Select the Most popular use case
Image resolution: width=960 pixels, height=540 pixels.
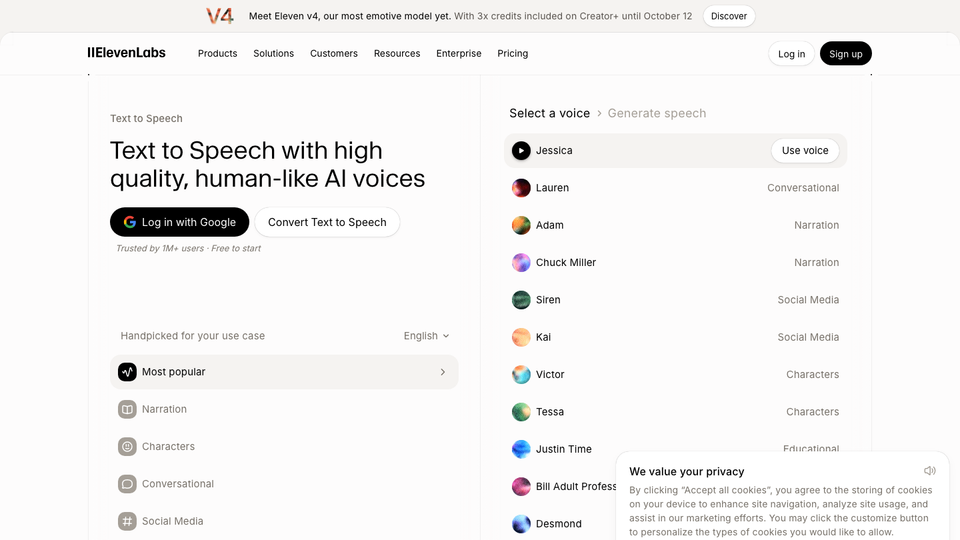pos(284,372)
